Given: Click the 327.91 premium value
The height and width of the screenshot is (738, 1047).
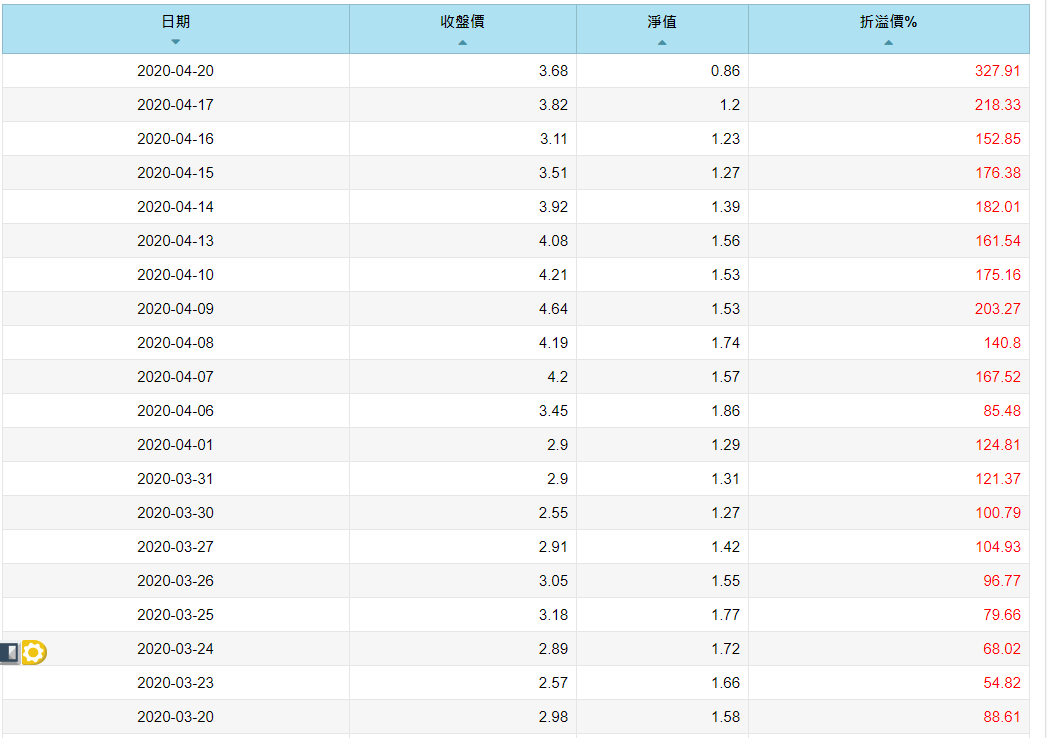Looking at the screenshot, I should point(997,71).
